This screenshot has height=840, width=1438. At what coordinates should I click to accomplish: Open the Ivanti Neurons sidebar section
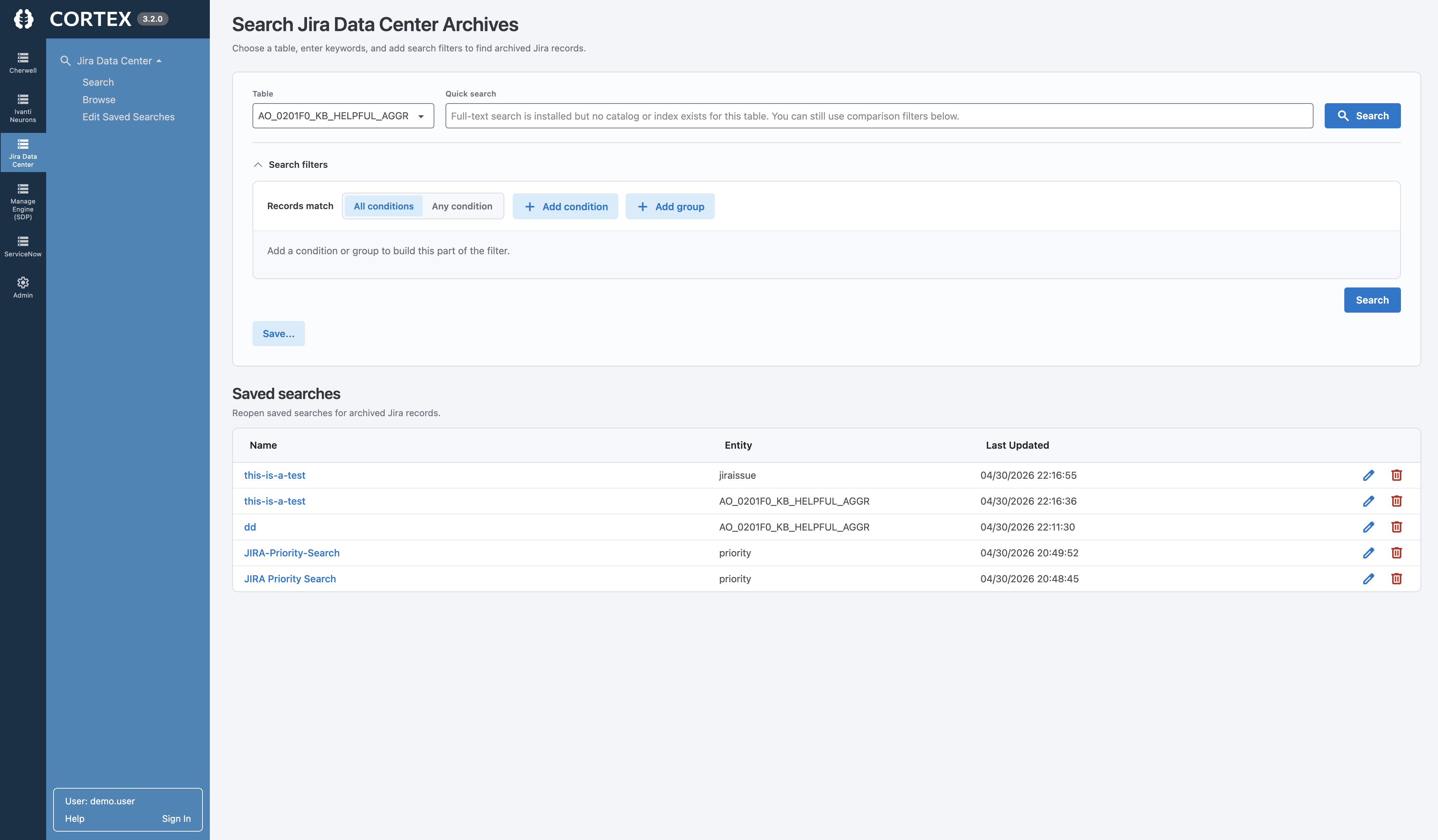coord(23,108)
